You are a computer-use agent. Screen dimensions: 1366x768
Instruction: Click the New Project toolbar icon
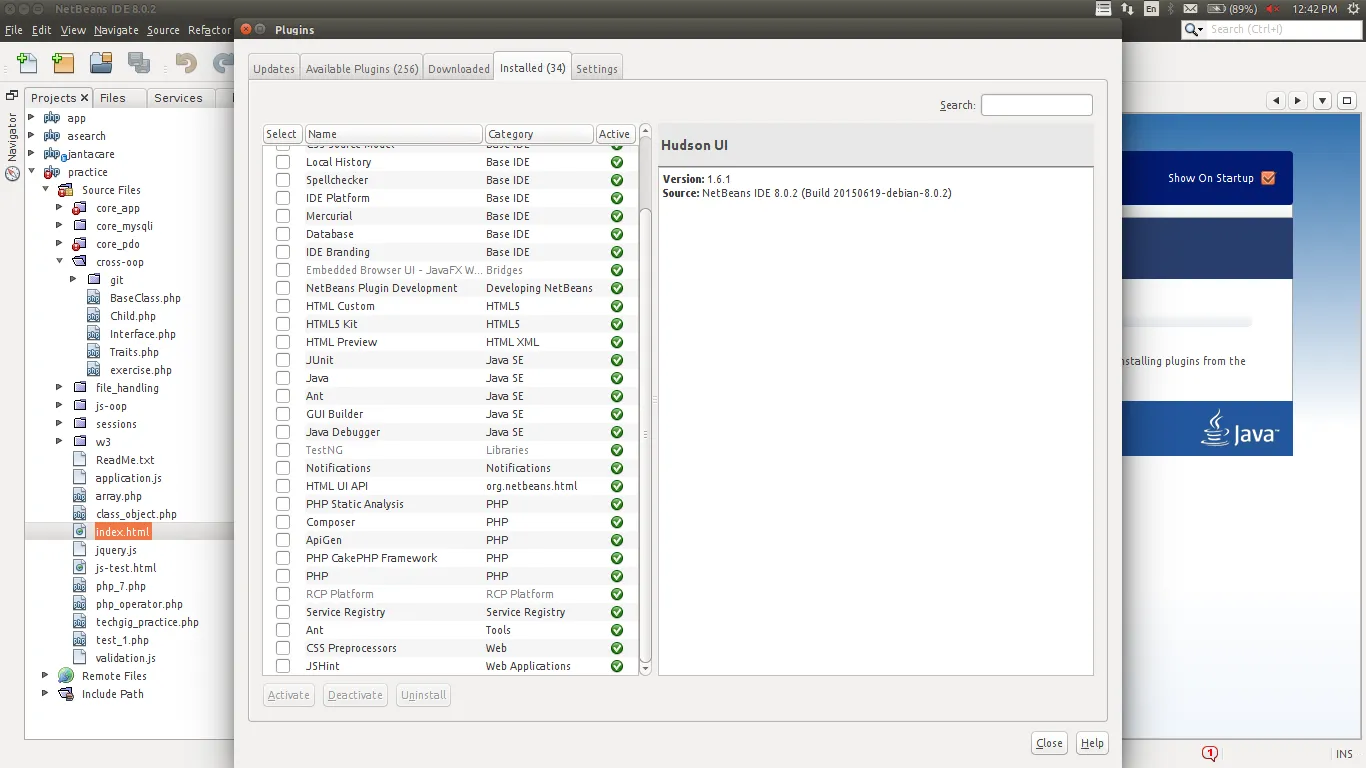[63, 63]
